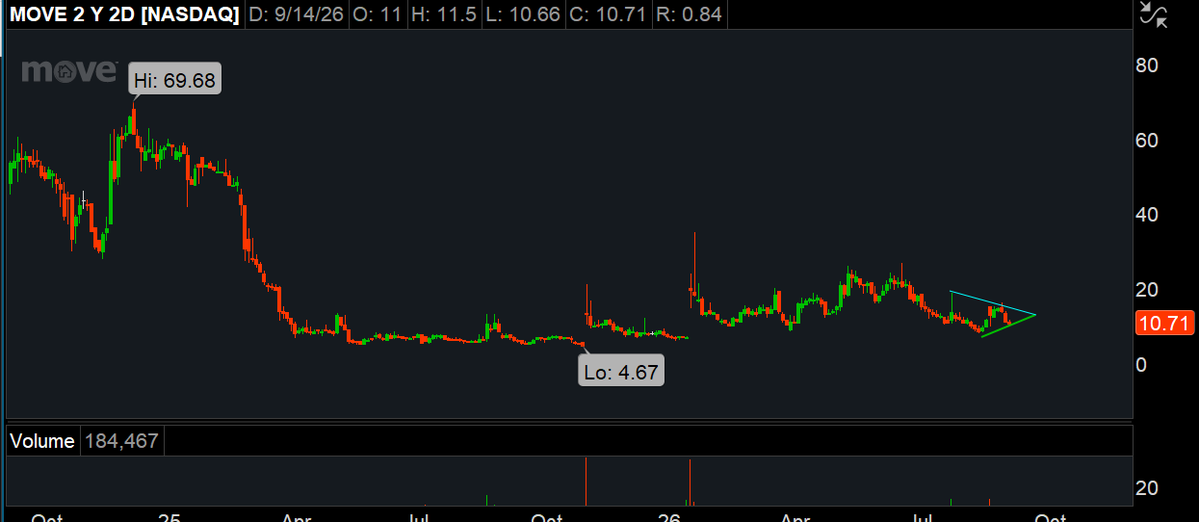
Task: Select the cyan descending trendline
Action: click(x=993, y=303)
